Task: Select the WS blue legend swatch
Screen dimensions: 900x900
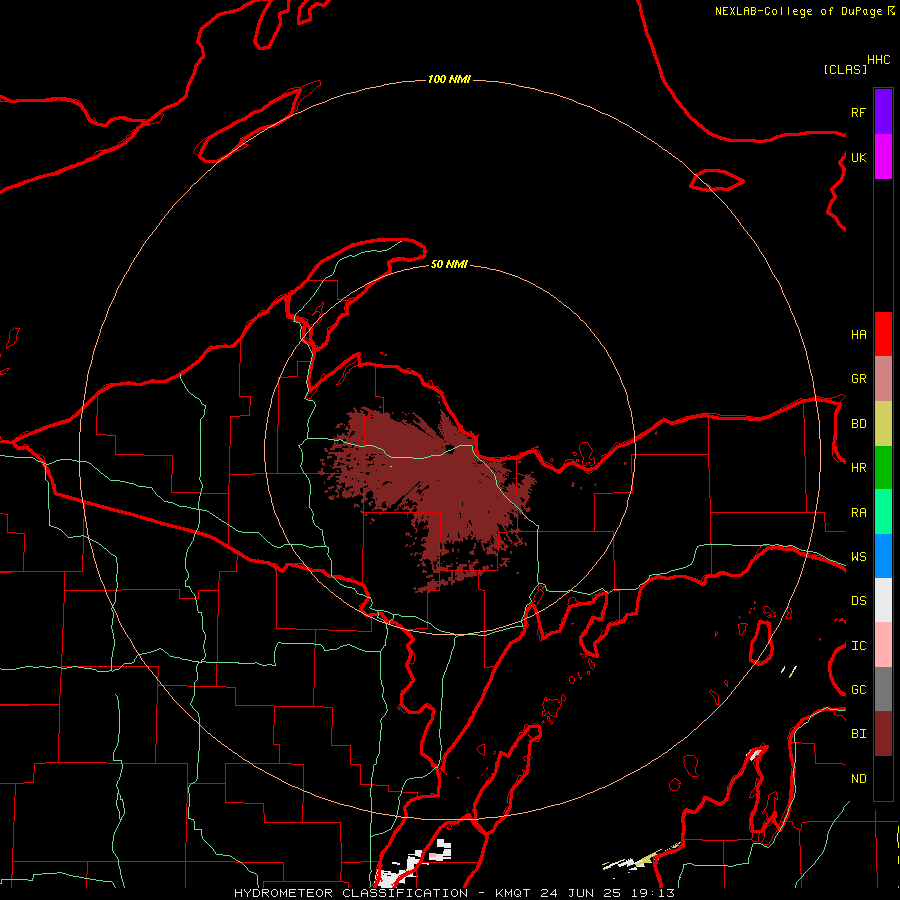Action: point(883,556)
